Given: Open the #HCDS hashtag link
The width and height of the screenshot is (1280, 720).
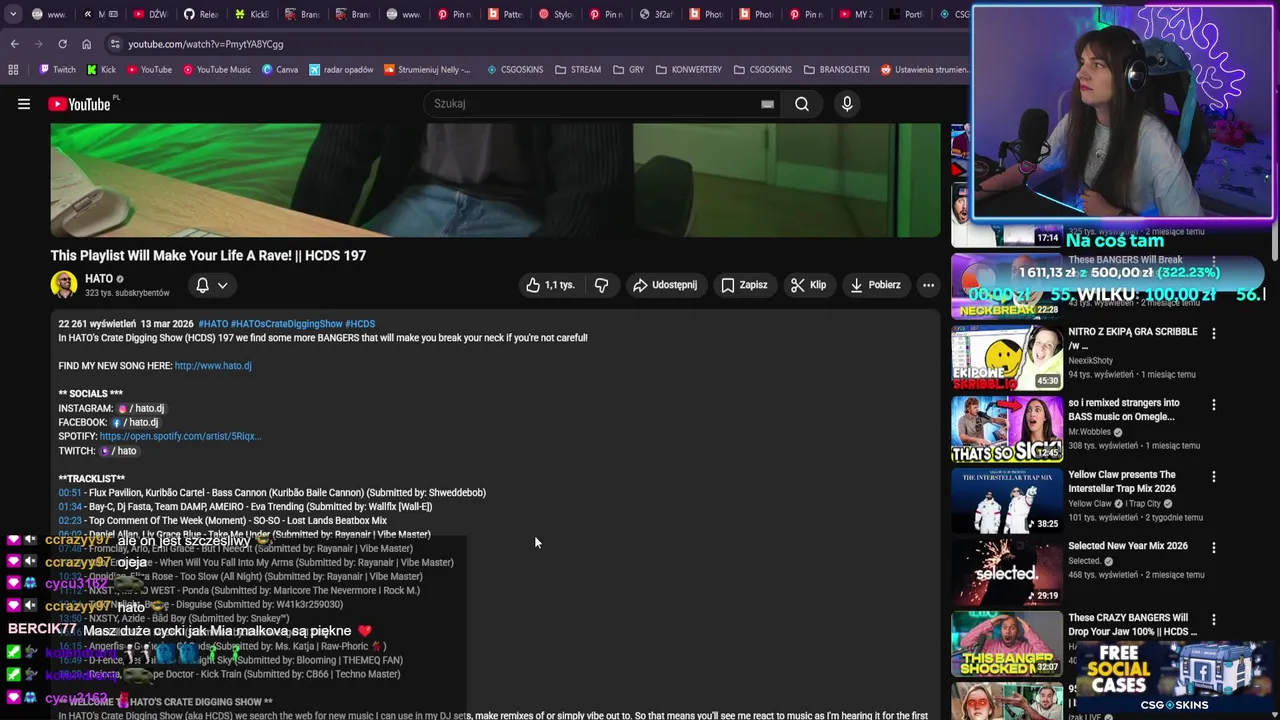Looking at the screenshot, I should click(360, 324).
